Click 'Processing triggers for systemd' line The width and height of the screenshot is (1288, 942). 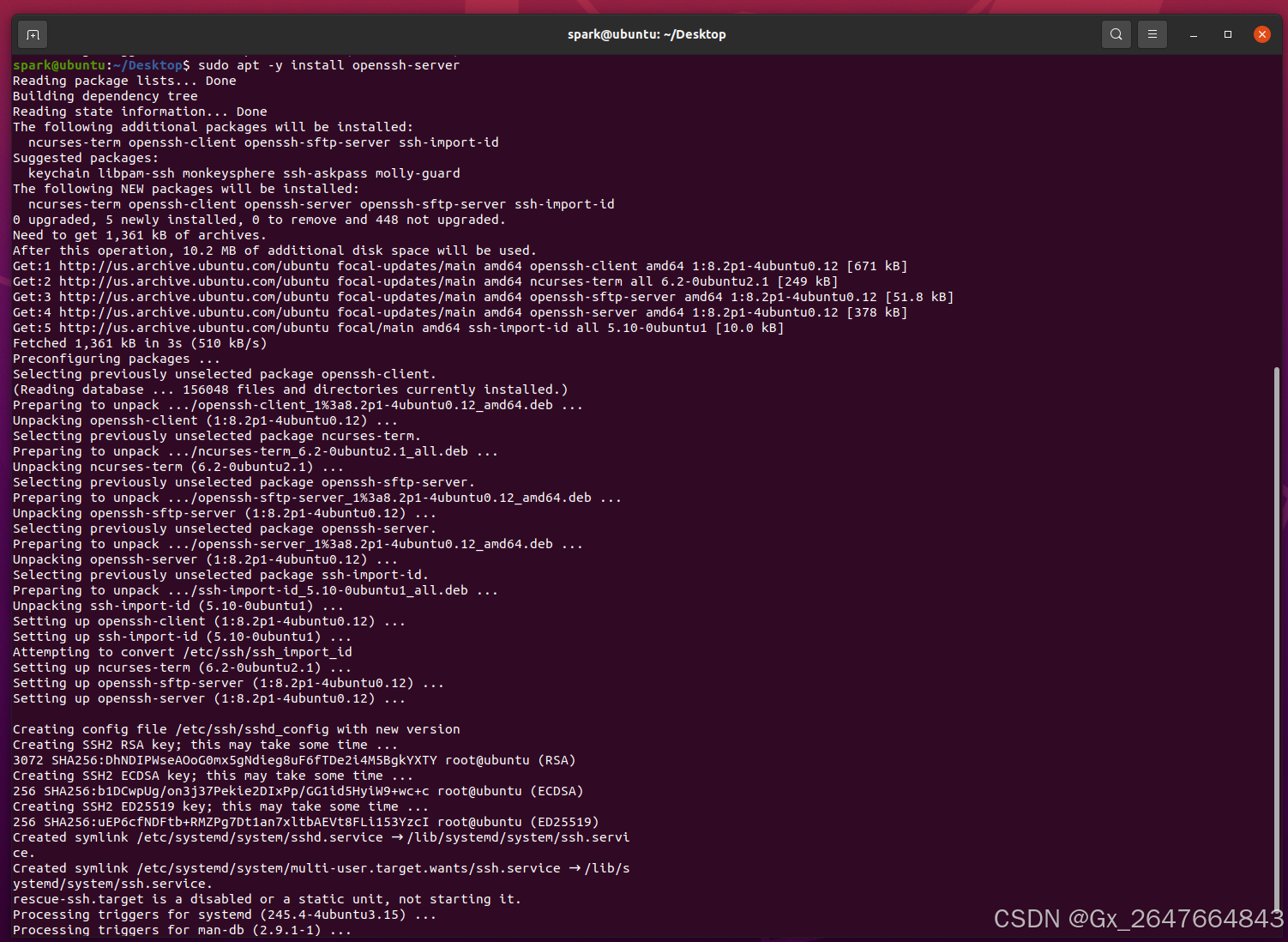coord(225,915)
